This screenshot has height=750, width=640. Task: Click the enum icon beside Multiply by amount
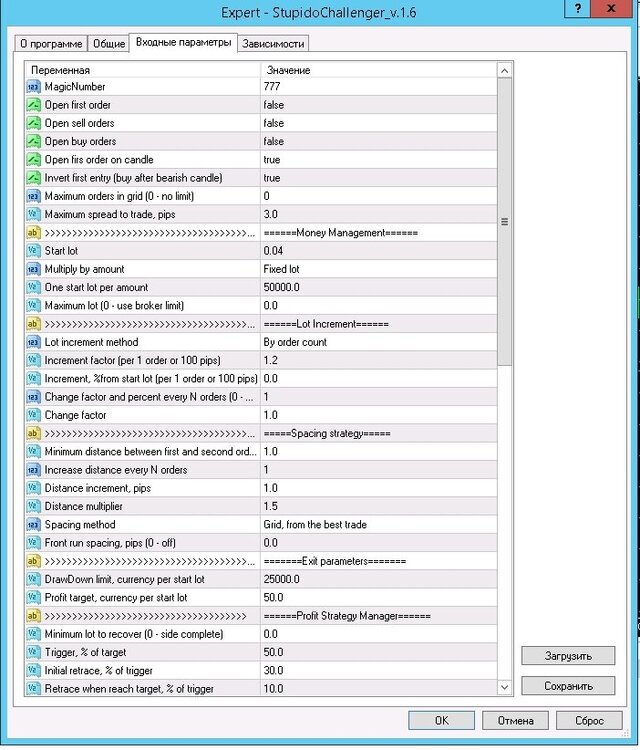click(x=33, y=269)
